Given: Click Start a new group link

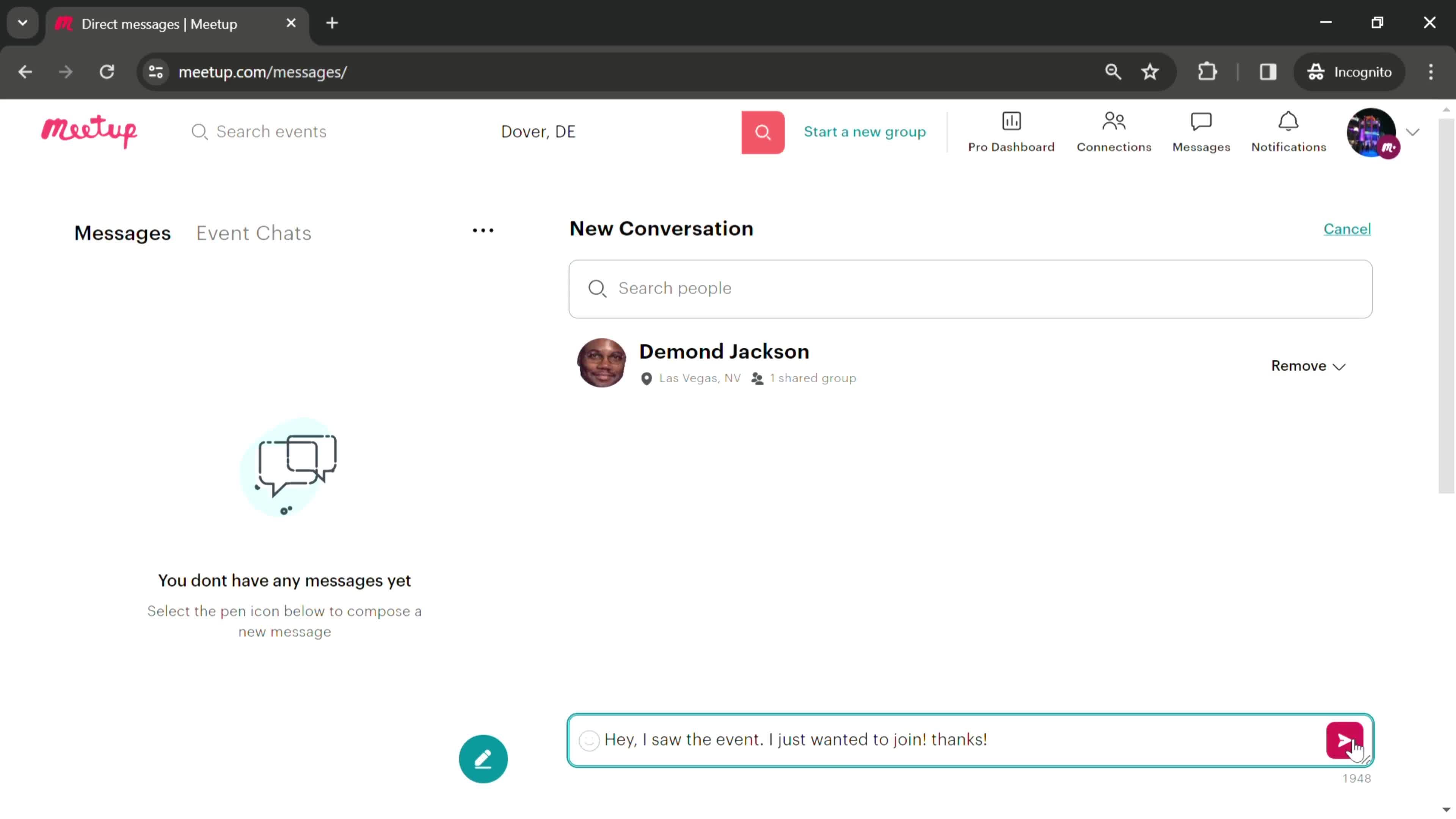Looking at the screenshot, I should click(864, 131).
